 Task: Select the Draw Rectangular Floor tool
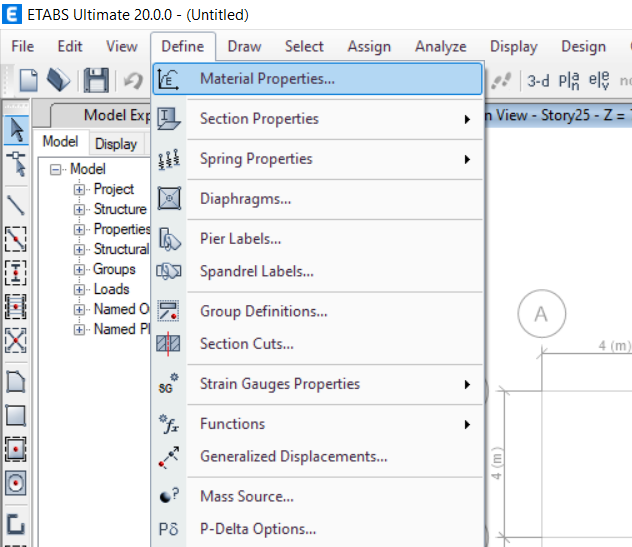[x=16, y=415]
